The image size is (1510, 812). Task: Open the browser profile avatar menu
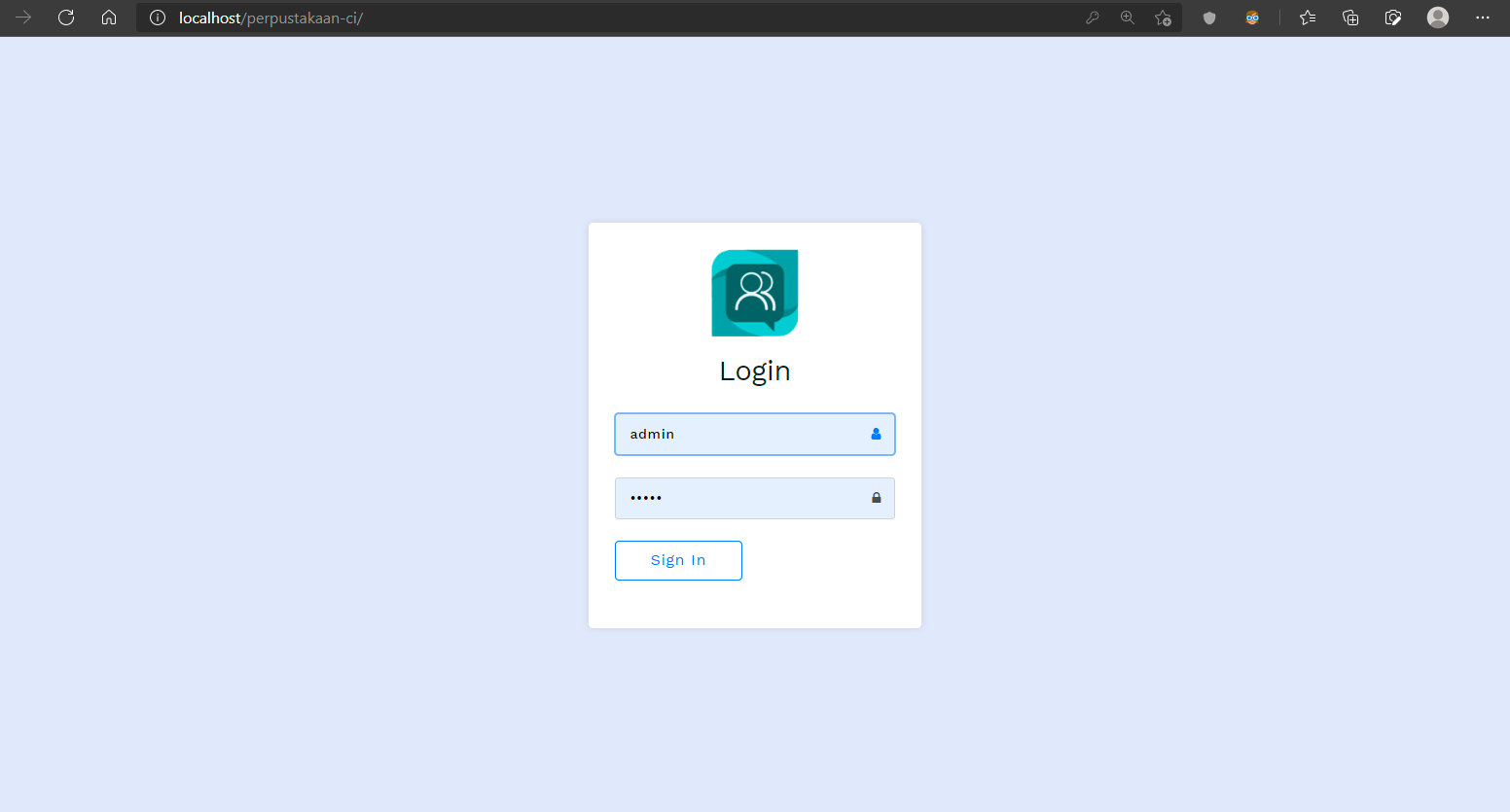(1438, 18)
